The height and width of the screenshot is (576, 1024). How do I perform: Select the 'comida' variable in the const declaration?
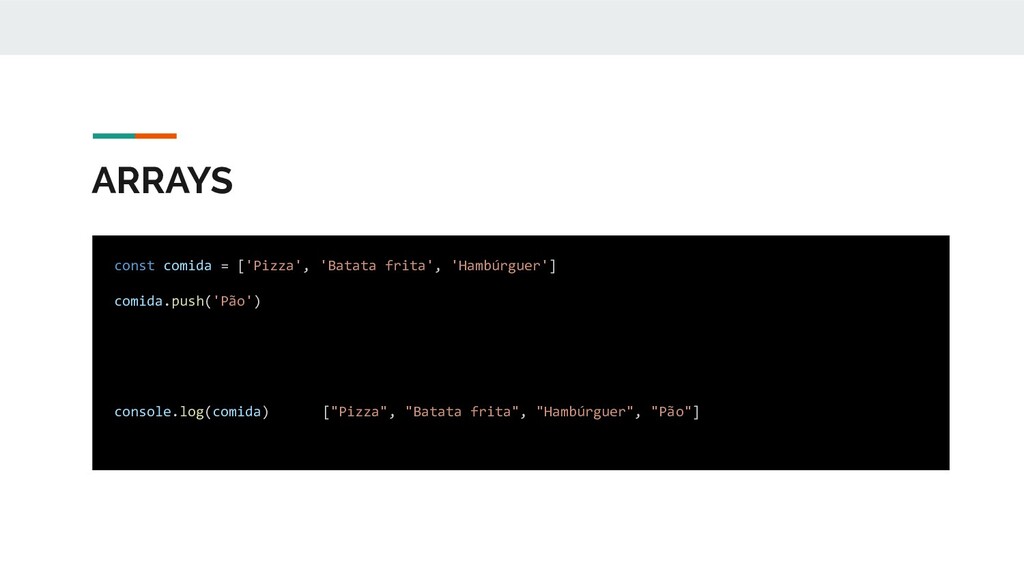click(x=187, y=266)
